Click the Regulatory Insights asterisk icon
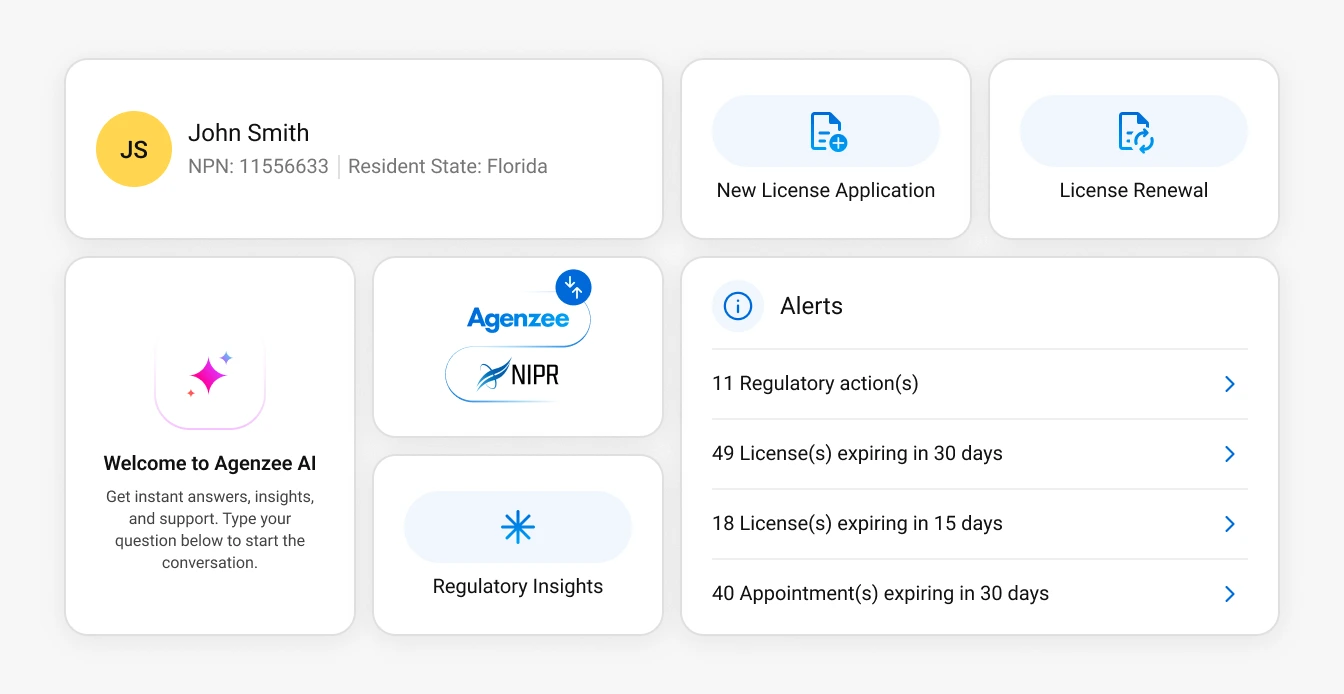 (518, 527)
